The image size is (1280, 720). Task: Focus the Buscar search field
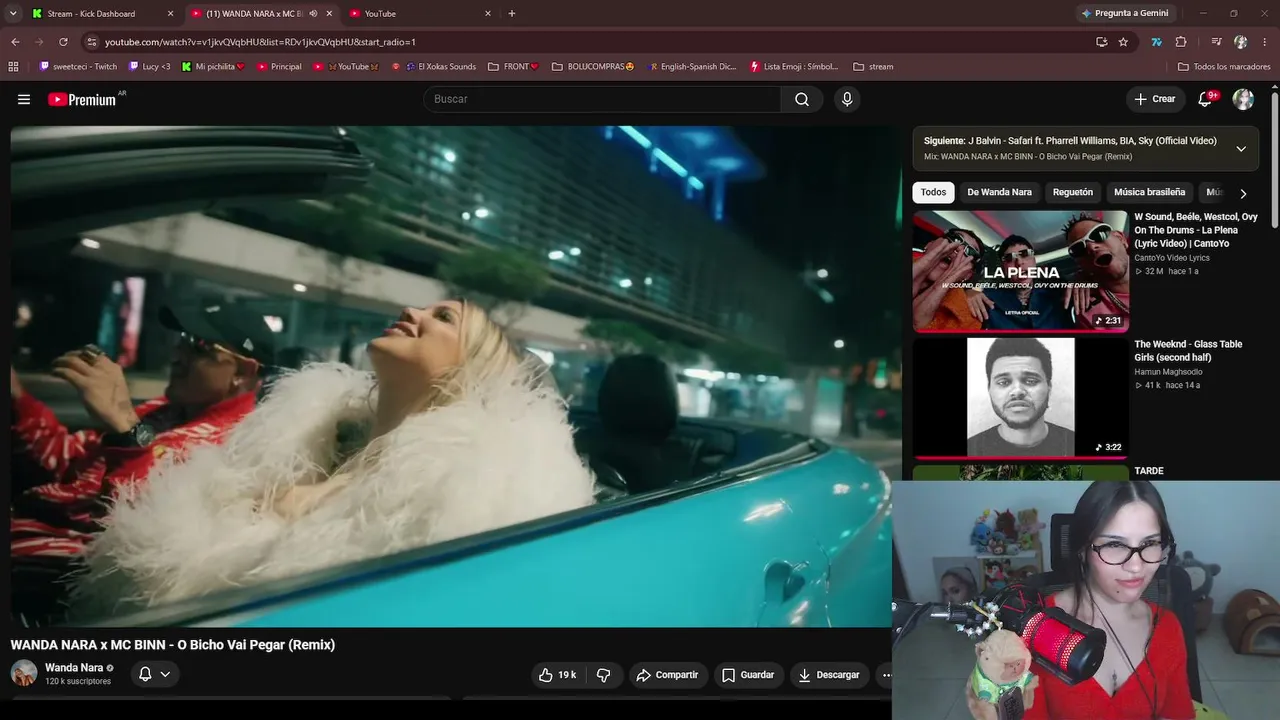(x=602, y=99)
